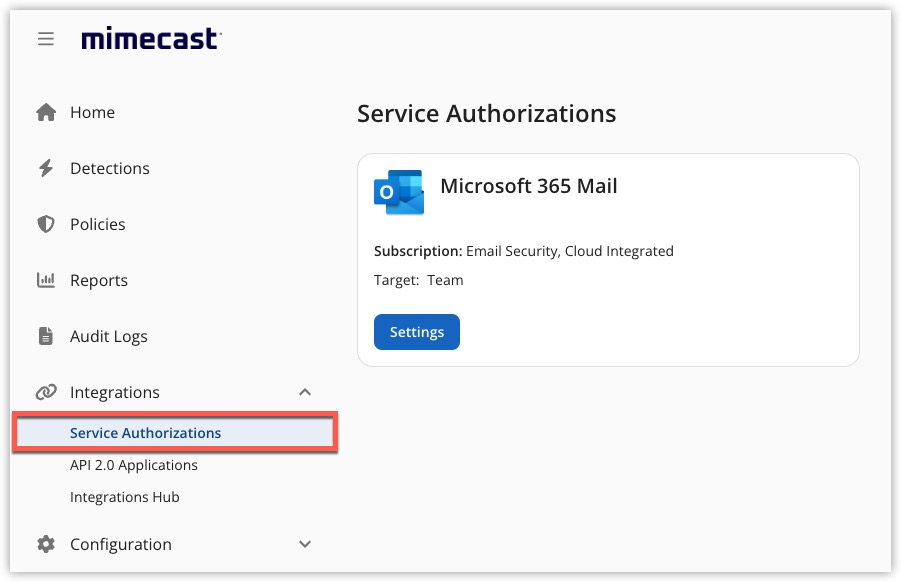Select the Reports bar chart icon
Screen dimensions: 901x582
[46, 281]
